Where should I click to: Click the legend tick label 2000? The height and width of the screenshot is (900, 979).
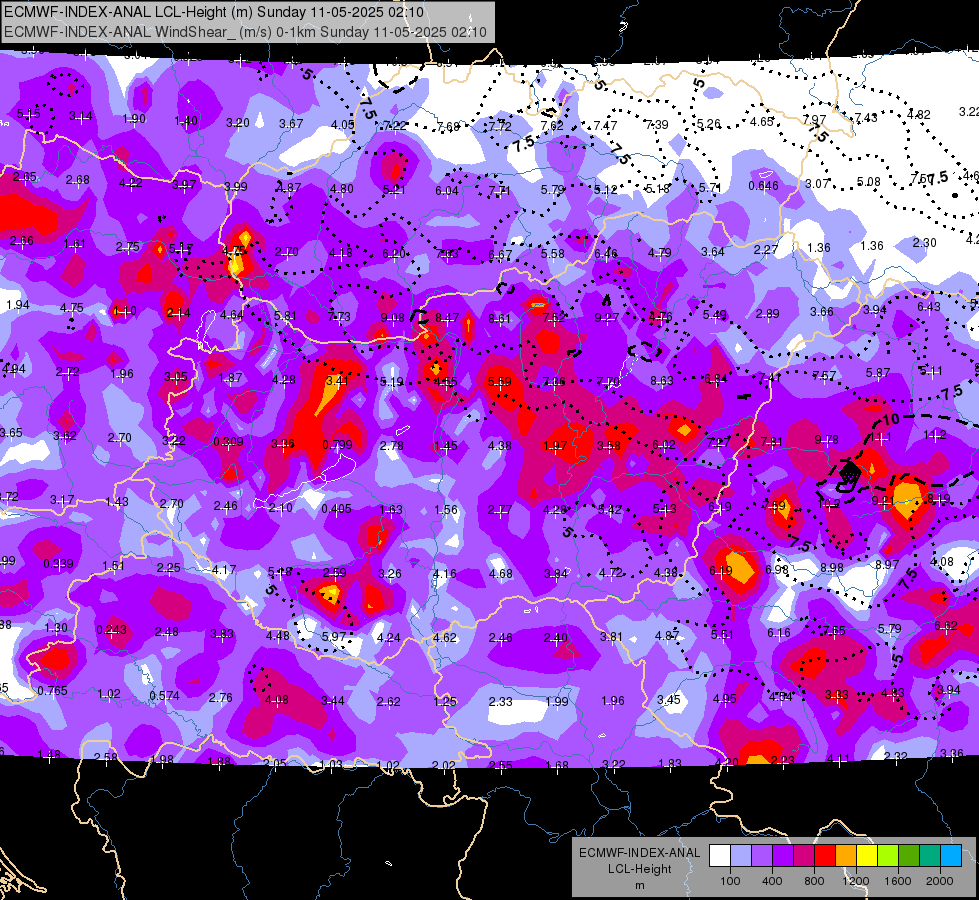(940, 881)
